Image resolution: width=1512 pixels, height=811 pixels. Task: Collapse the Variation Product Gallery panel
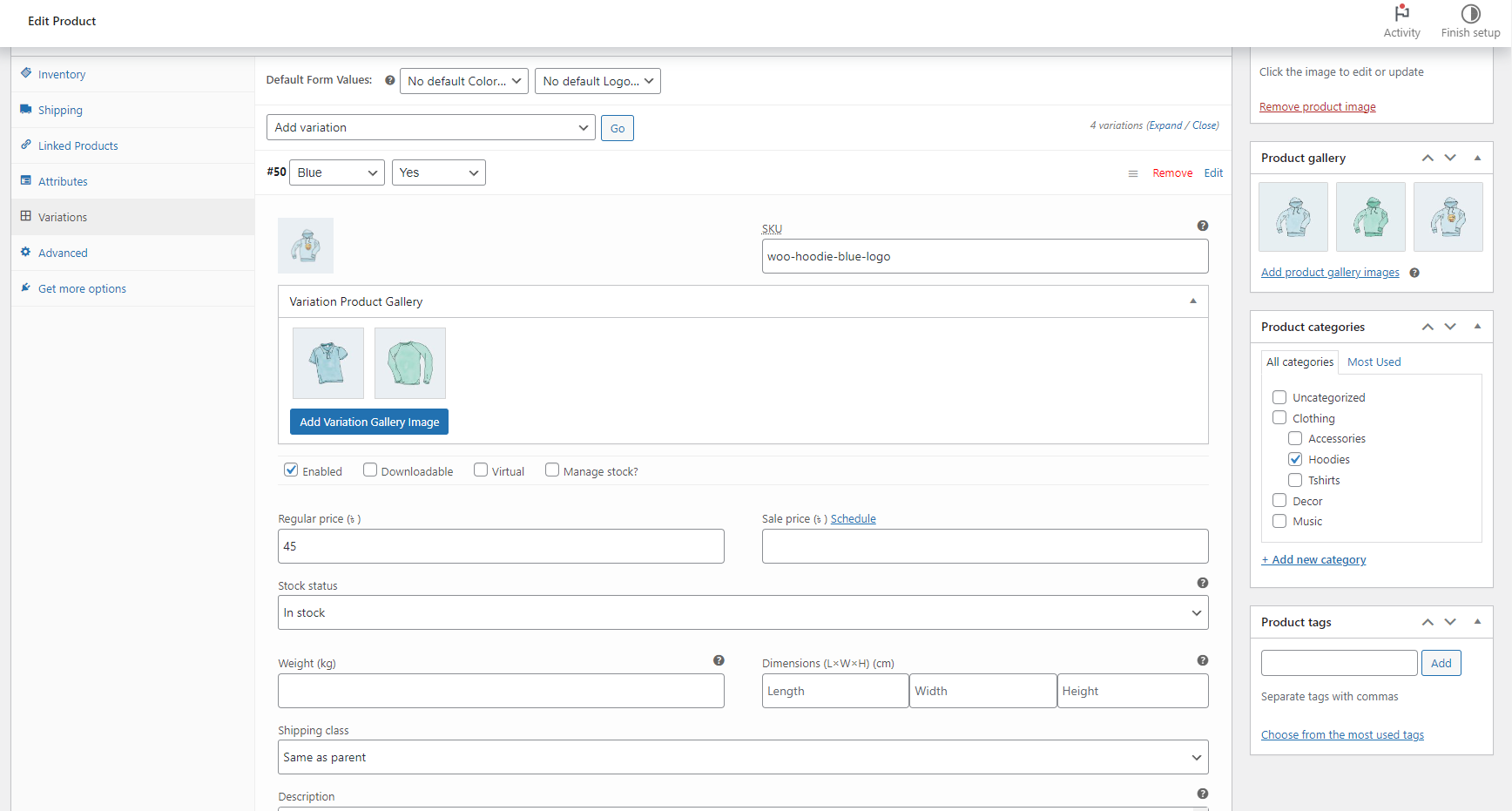point(1193,301)
